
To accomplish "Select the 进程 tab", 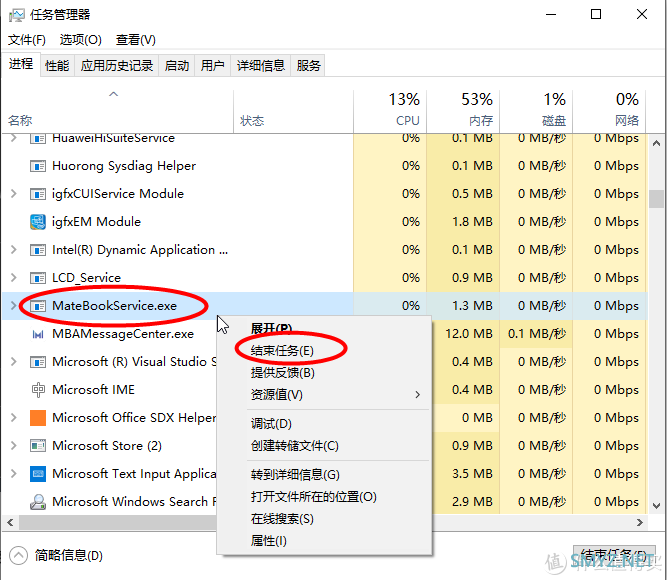I will click(21, 64).
